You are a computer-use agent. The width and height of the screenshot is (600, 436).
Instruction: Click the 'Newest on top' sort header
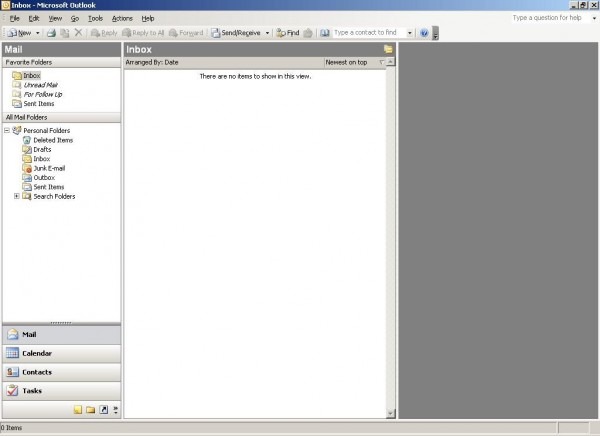point(355,62)
